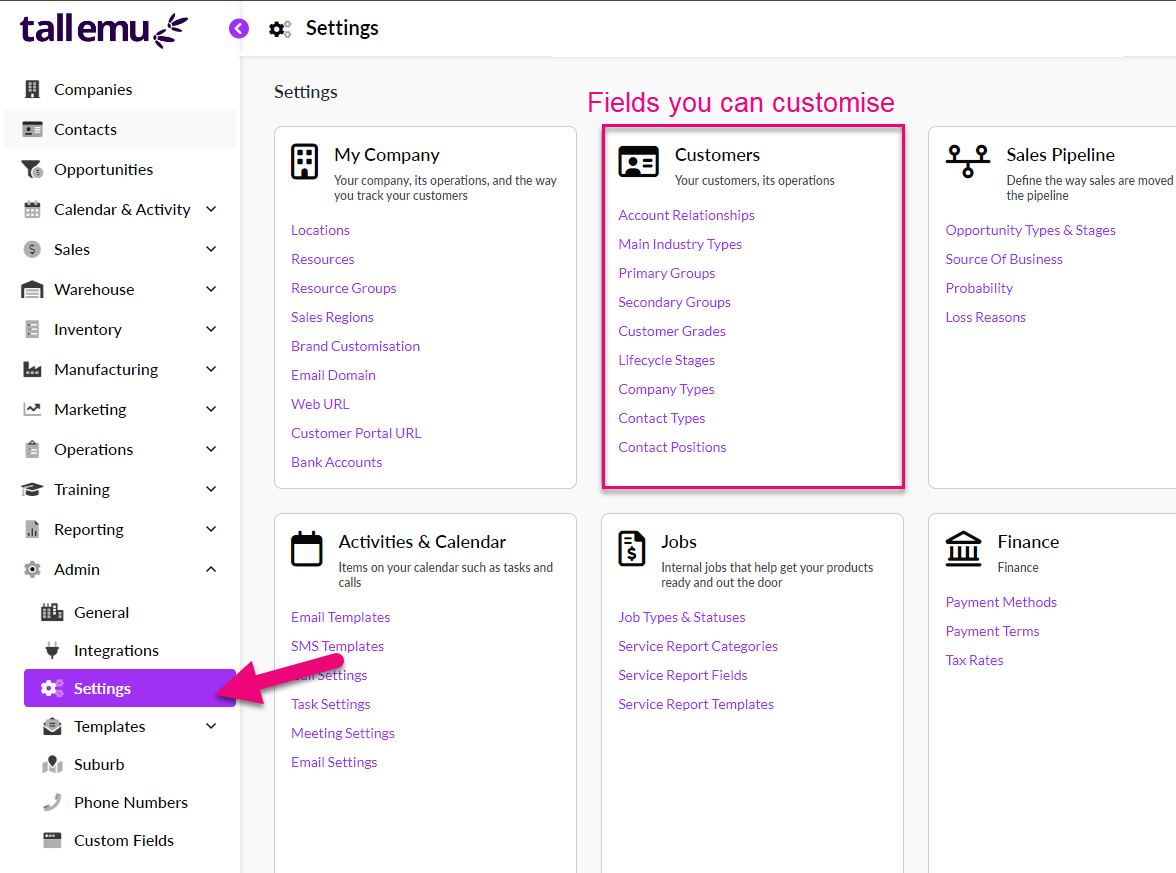The height and width of the screenshot is (873, 1176).
Task: Collapse the Admin section chevron
Action: pyautogui.click(x=211, y=570)
